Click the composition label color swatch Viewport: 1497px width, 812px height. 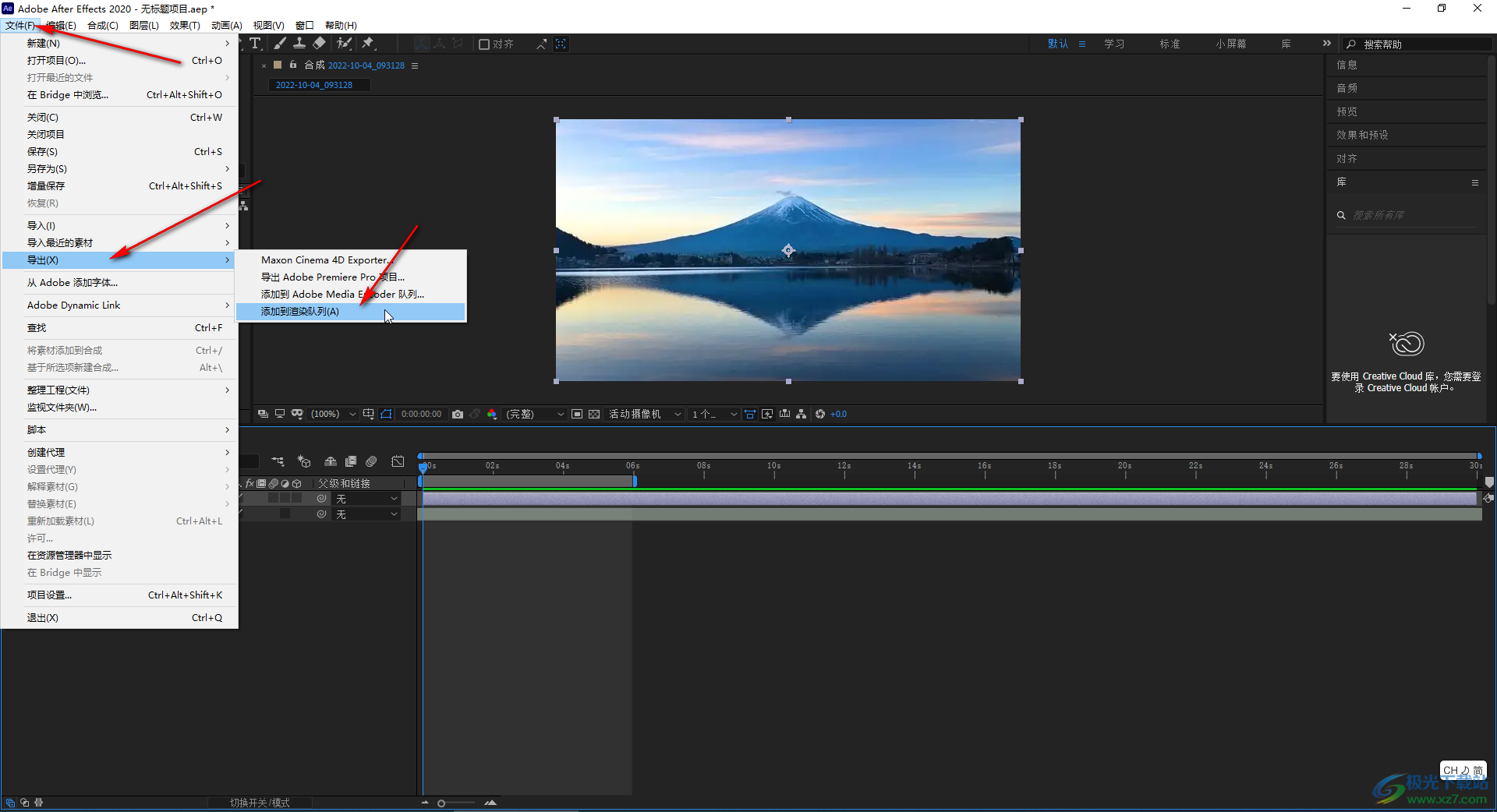[x=277, y=65]
